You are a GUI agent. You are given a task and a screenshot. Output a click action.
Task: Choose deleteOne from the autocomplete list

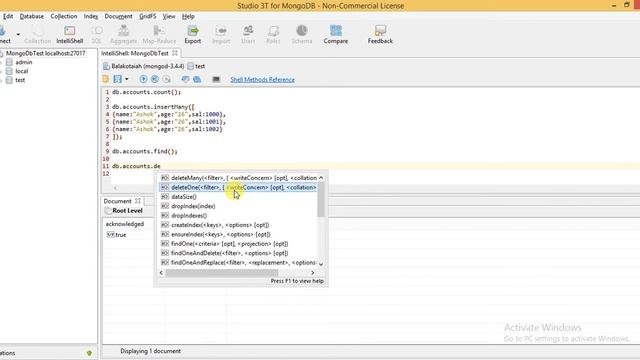239,187
